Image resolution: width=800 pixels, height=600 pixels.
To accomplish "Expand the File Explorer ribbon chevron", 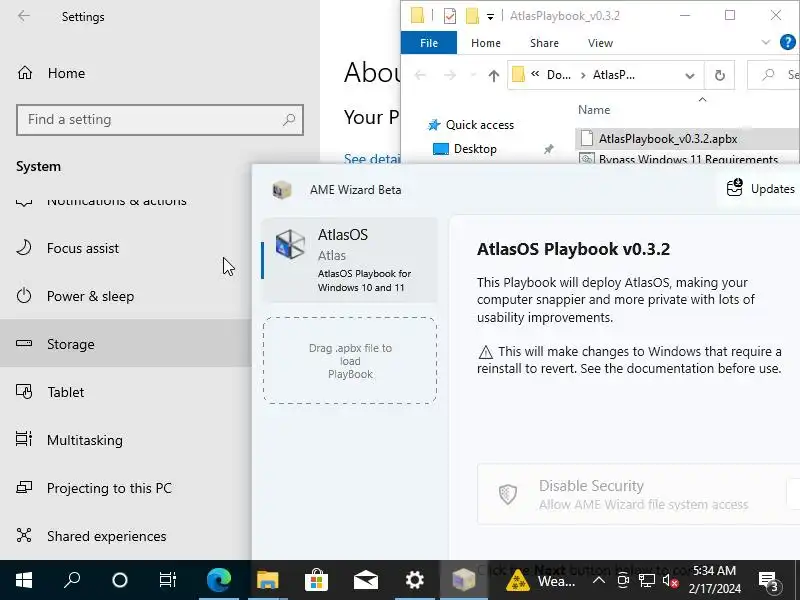I will [x=765, y=42].
